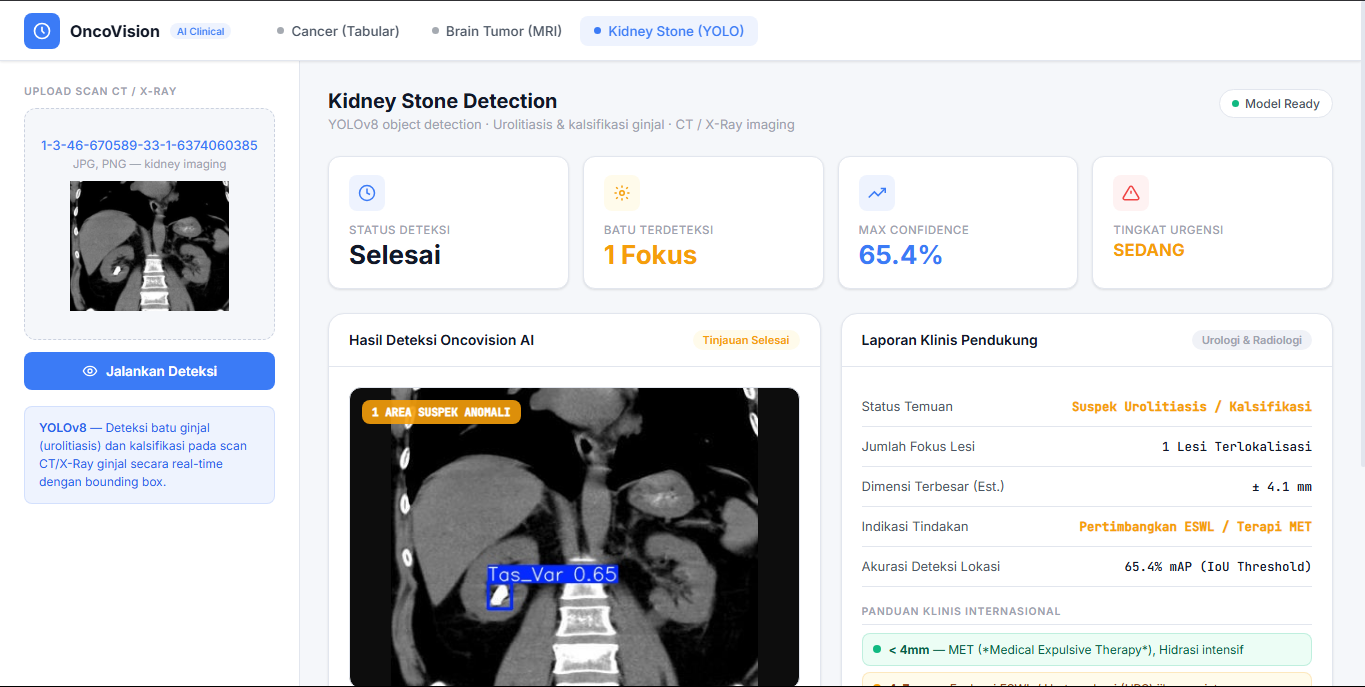1365x687 pixels.
Task: Click the green dot in Model Ready badge
Action: click(x=1235, y=104)
